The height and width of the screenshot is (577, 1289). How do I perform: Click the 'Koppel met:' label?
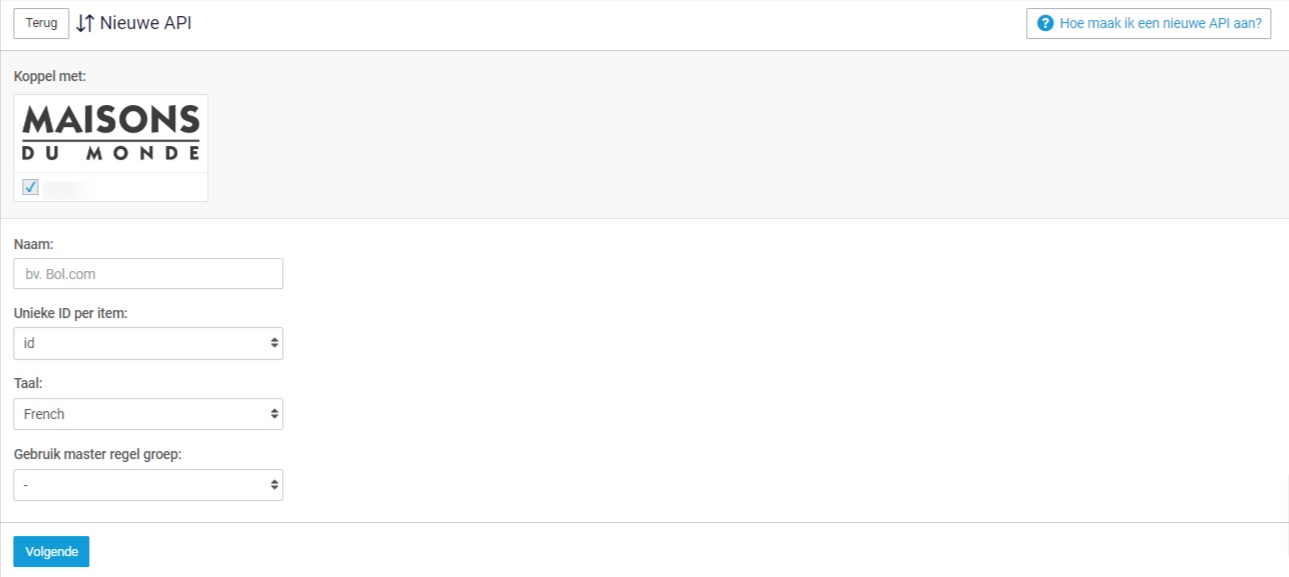coord(50,76)
